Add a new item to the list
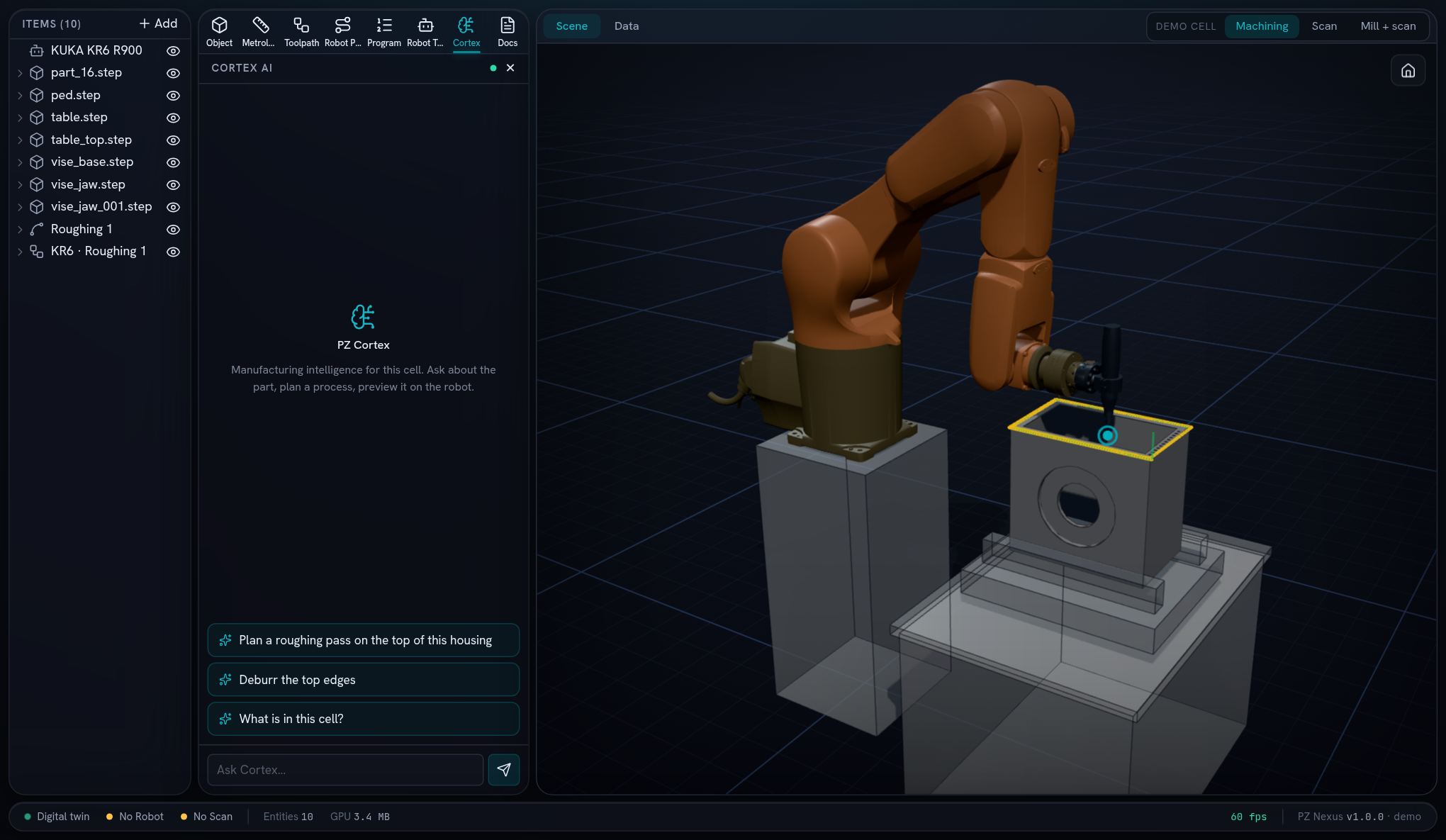Viewport: 1446px width, 840px height. [x=158, y=24]
